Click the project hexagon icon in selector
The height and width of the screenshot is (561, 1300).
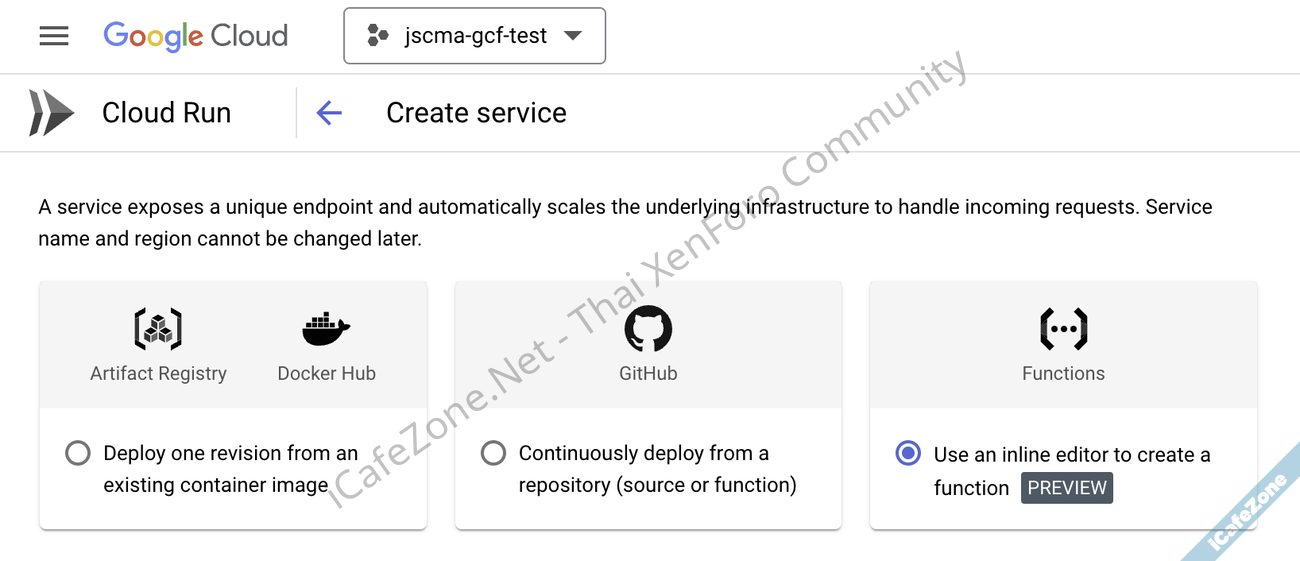pyautogui.click(x=378, y=36)
